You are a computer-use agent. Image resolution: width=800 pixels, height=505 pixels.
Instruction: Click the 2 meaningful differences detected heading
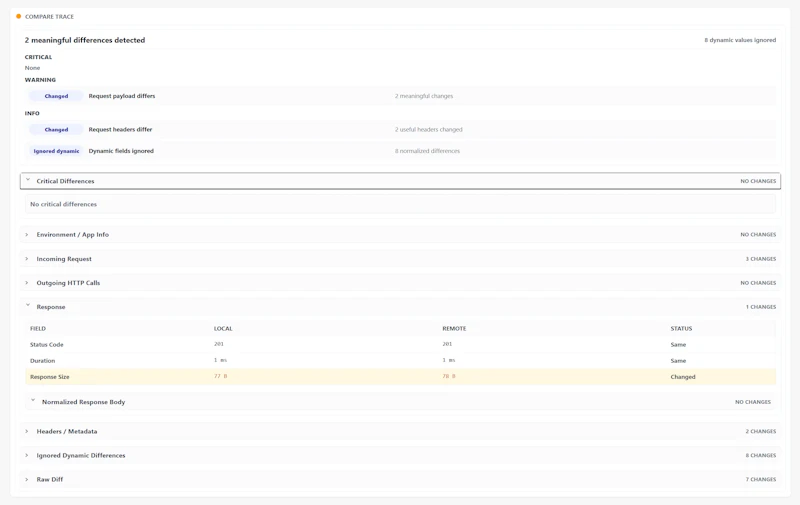tap(85, 40)
